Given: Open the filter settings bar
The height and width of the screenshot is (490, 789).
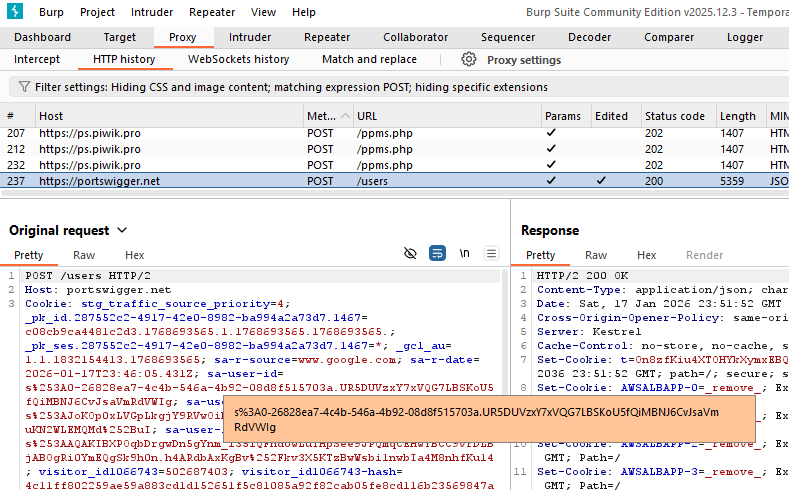Looking at the screenshot, I should (x=399, y=87).
